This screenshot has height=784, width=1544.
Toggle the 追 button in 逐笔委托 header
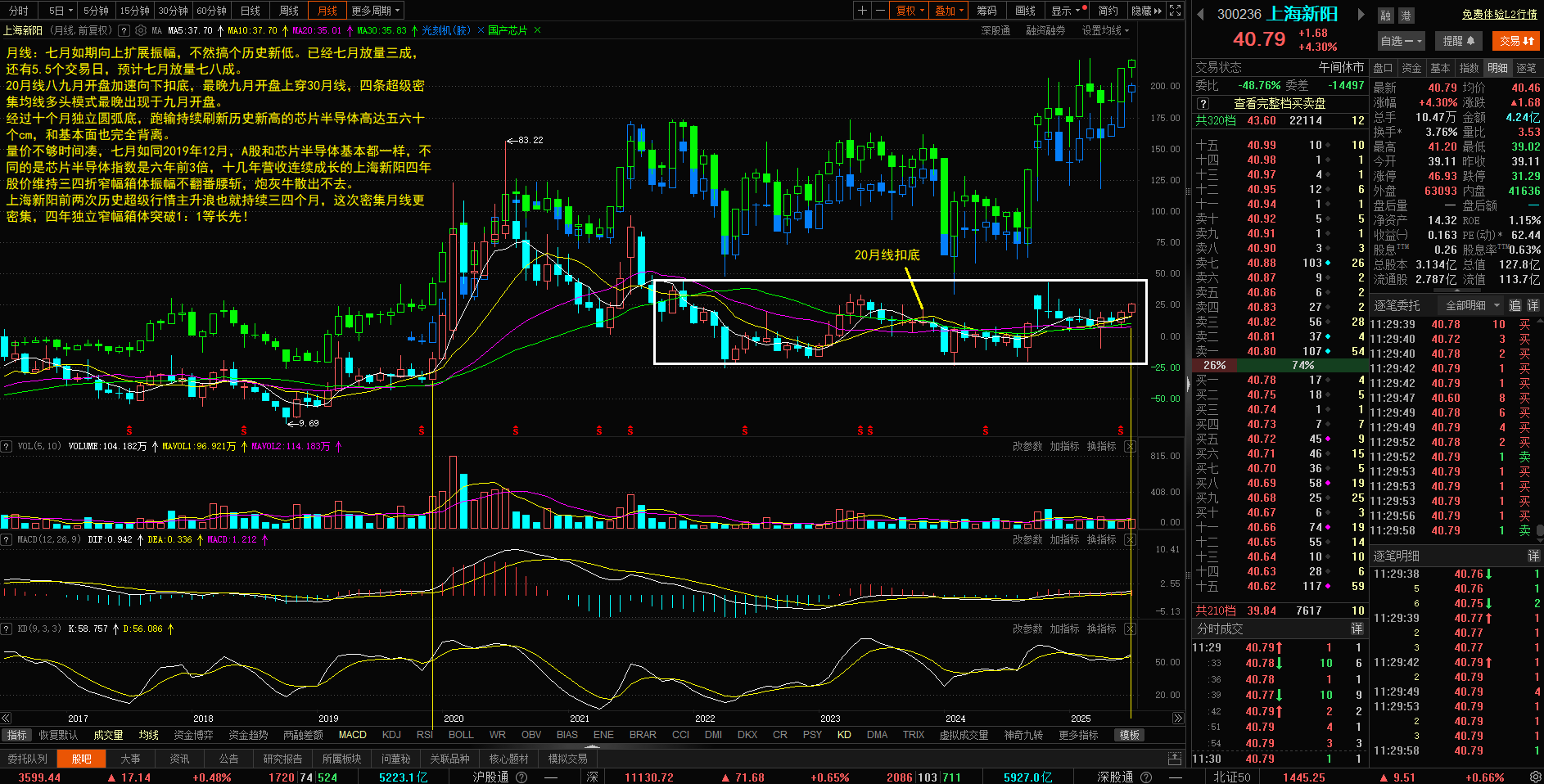[1515, 305]
